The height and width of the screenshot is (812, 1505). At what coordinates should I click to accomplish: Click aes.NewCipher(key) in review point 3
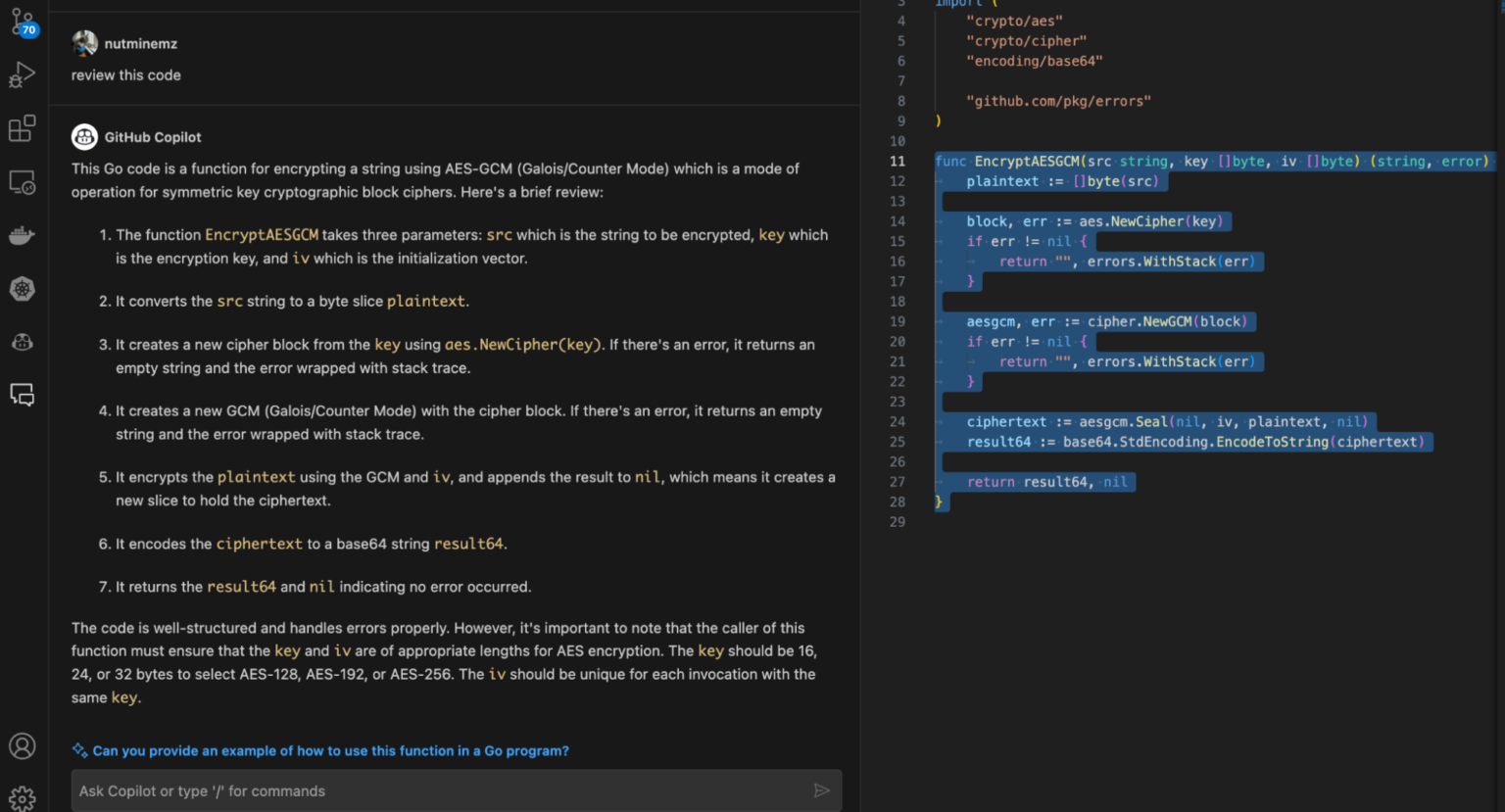point(523,345)
